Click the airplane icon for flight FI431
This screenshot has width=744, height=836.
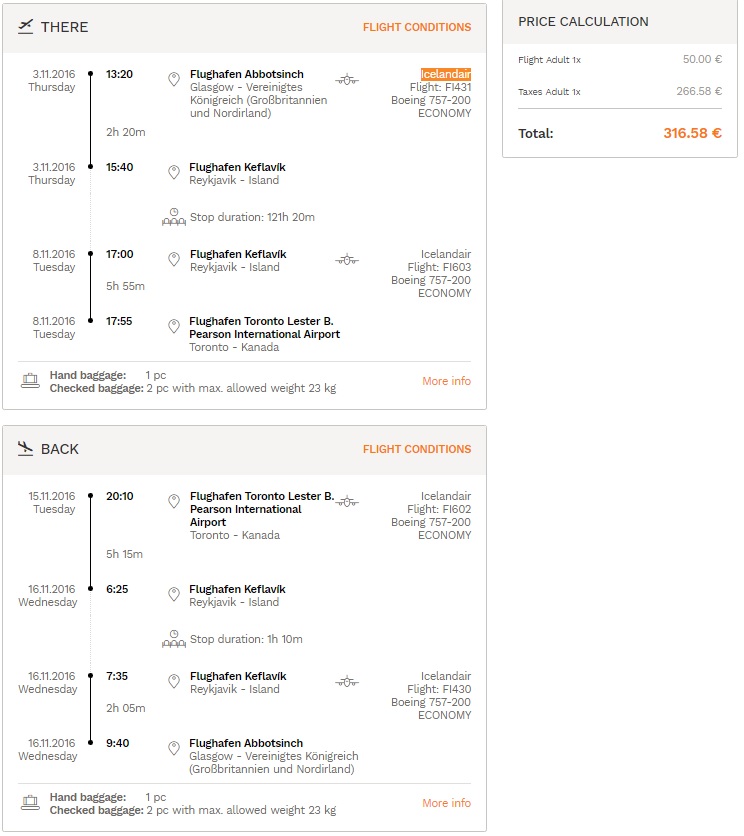(x=347, y=80)
